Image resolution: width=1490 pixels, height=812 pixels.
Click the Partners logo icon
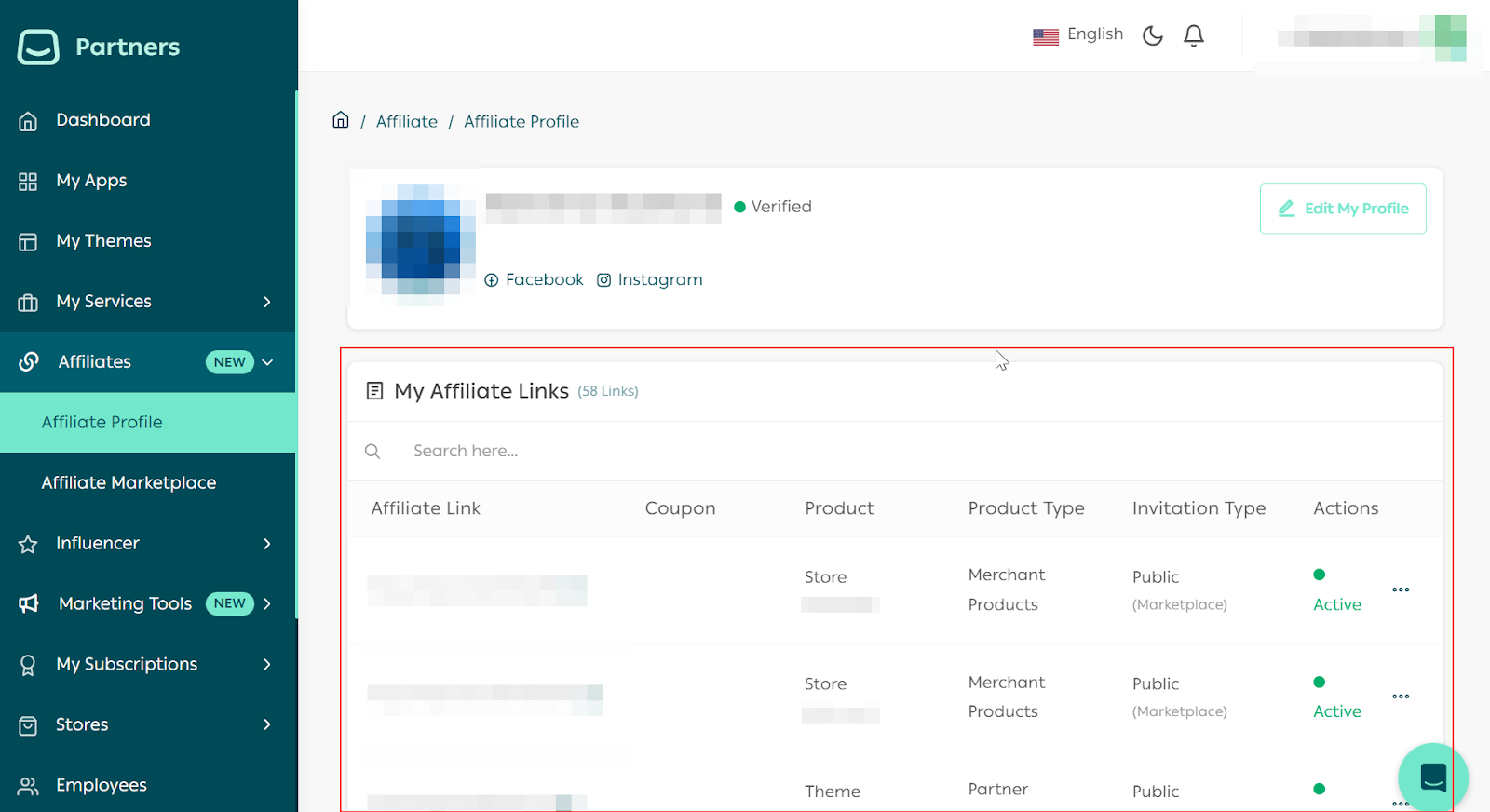click(38, 47)
